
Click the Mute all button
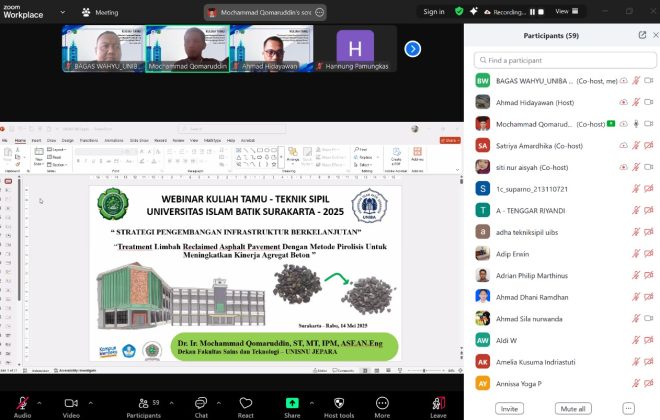[573, 409]
